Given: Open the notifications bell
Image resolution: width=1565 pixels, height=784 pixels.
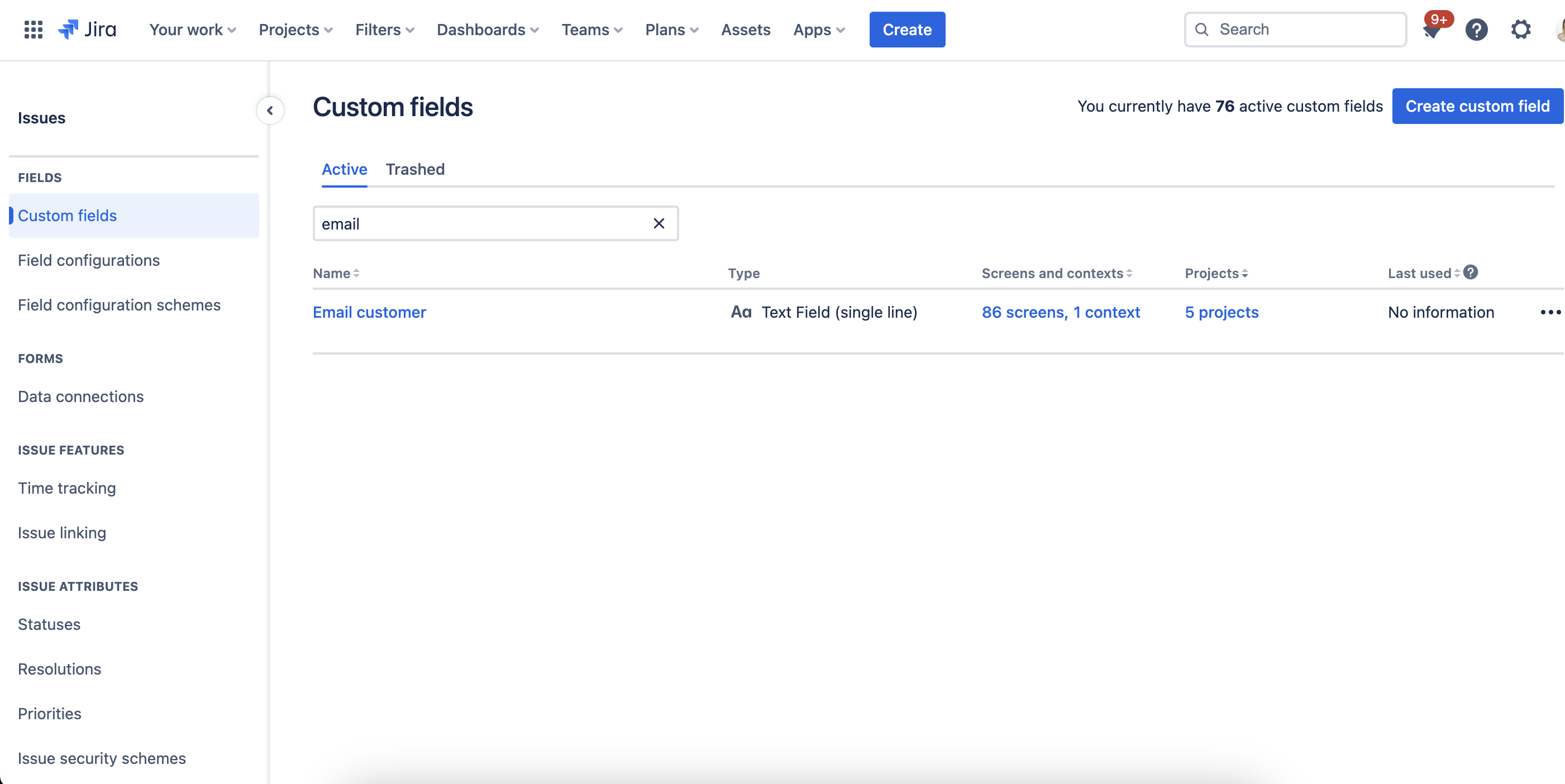Looking at the screenshot, I should point(1433,29).
